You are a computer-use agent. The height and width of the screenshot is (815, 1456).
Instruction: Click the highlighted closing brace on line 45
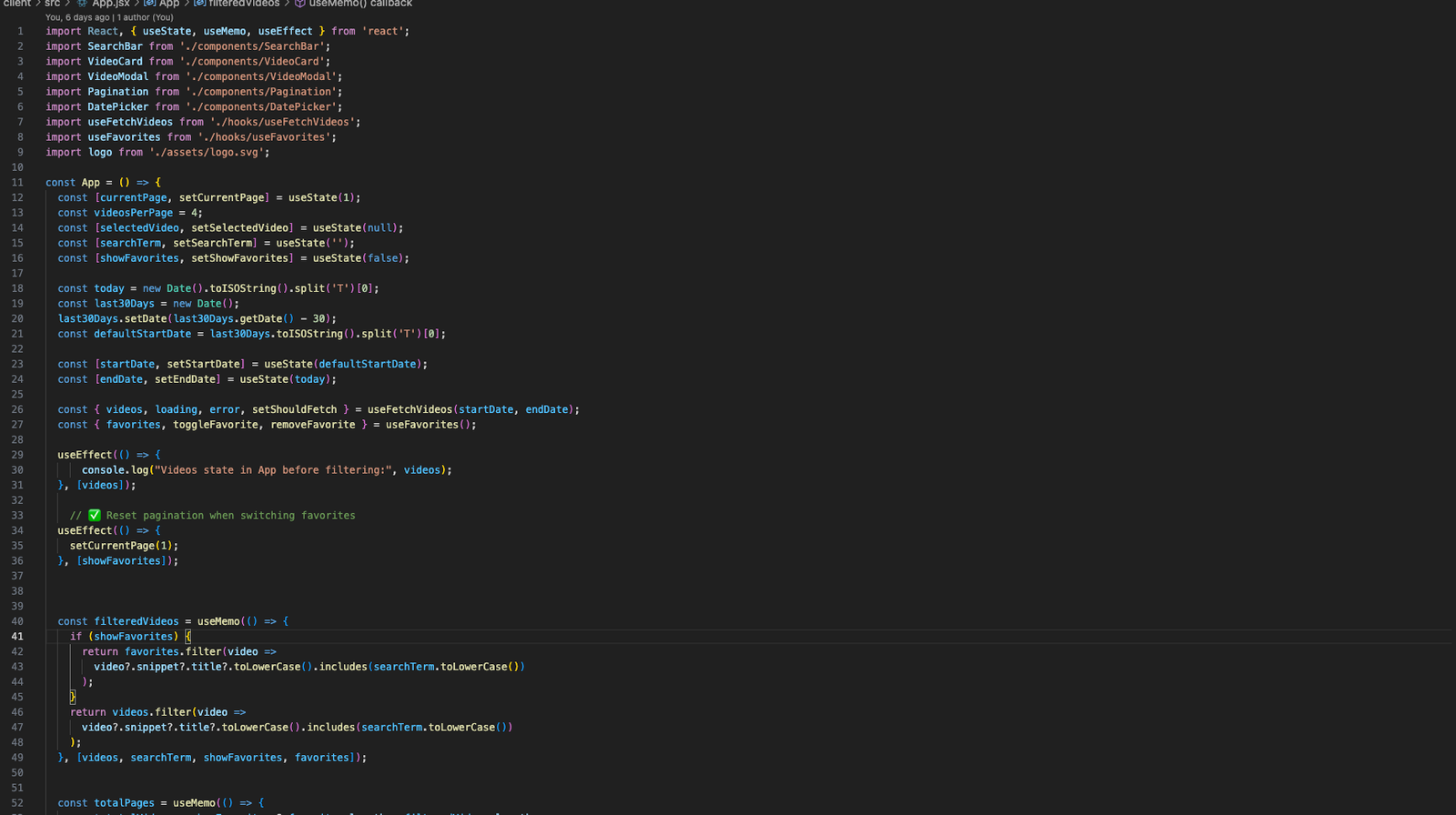pyautogui.click(x=73, y=698)
